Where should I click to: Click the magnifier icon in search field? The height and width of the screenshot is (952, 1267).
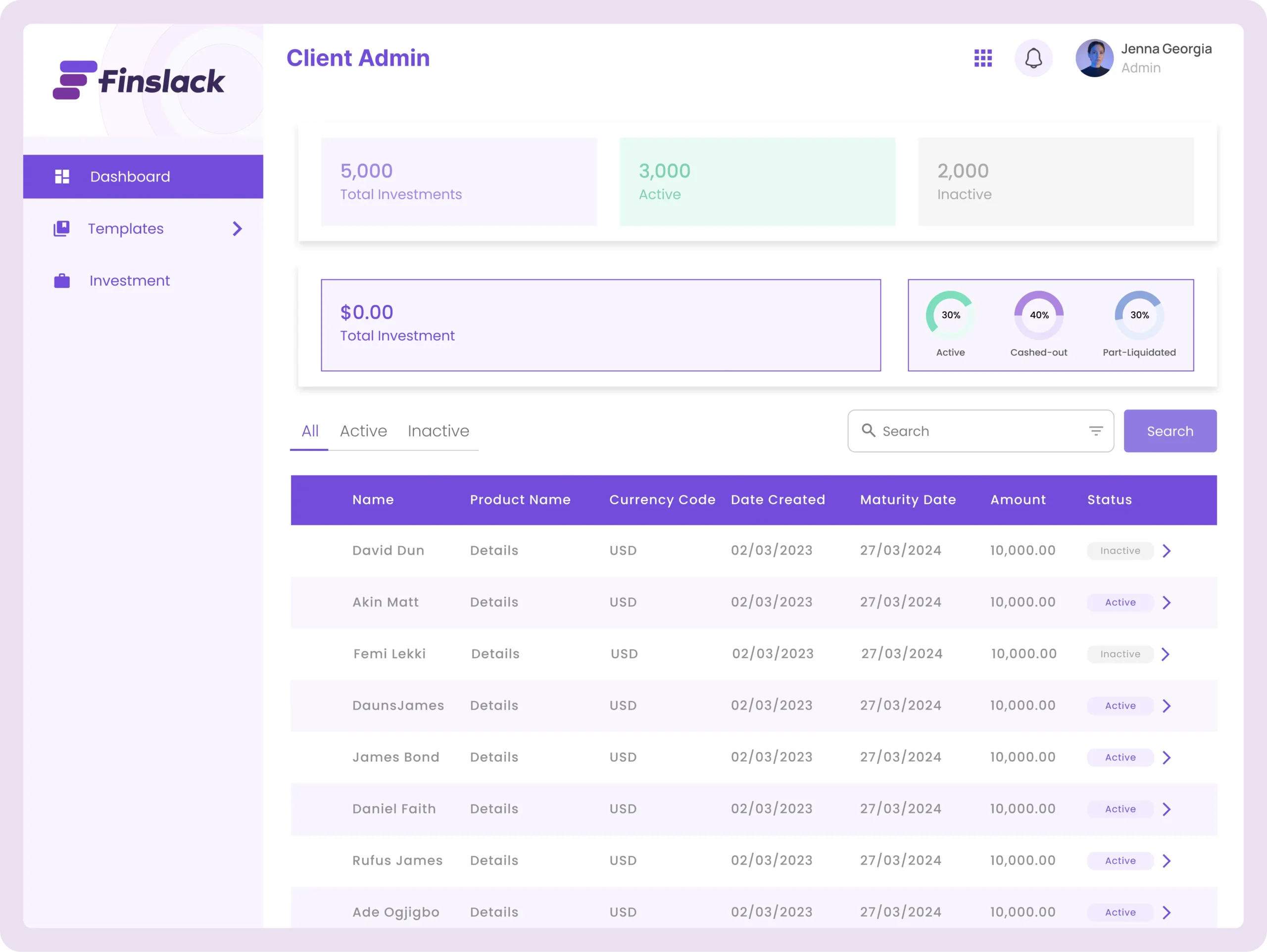pyautogui.click(x=869, y=430)
